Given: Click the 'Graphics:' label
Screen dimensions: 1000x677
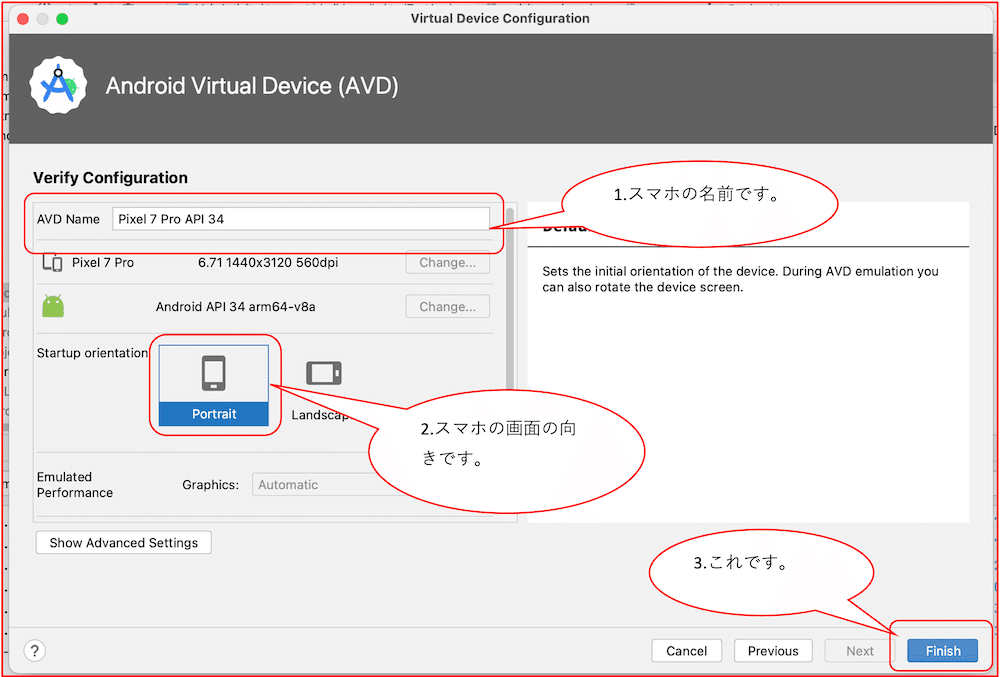Looking at the screenshot, I should pyautogui.click(x=210, y=484).
